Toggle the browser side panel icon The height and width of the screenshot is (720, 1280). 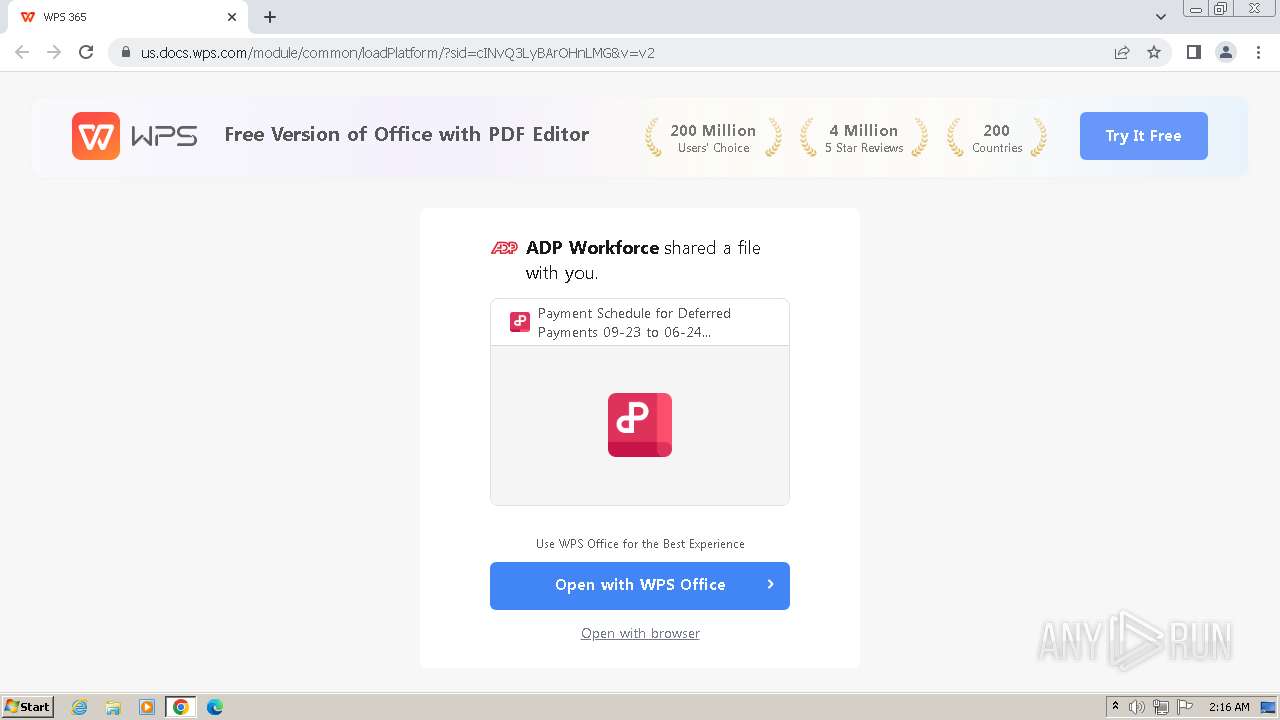point(1193,52)
